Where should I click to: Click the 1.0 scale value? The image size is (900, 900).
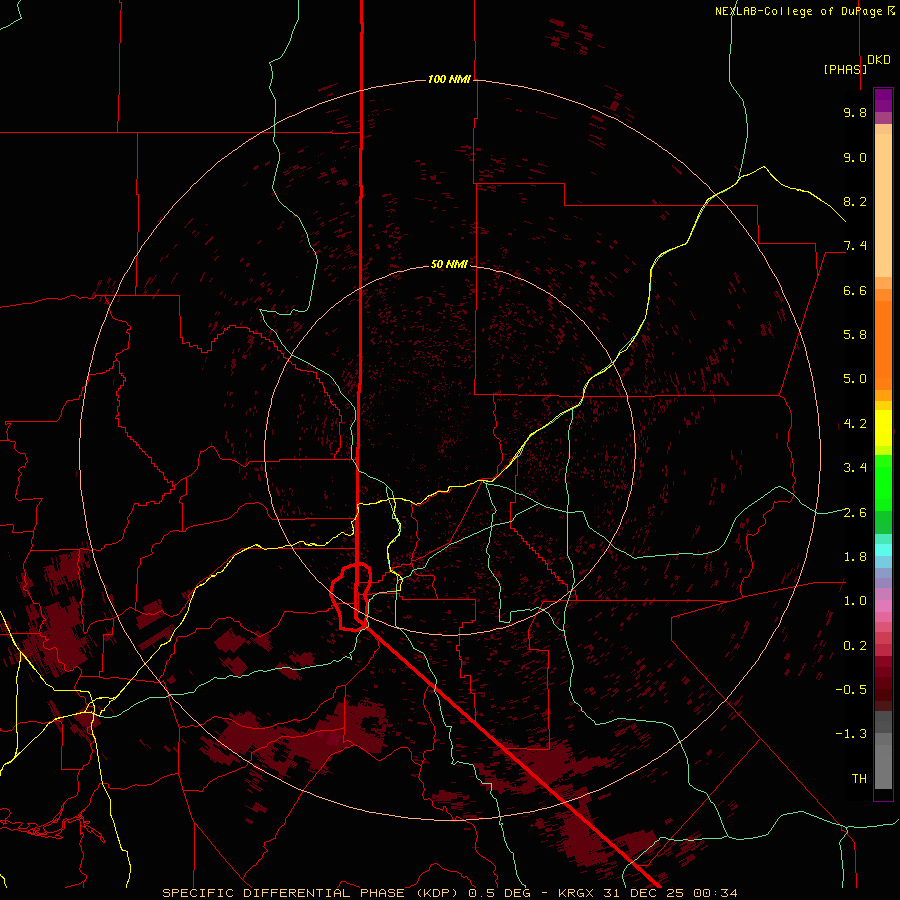pyautogui.click(x=855, y=601)
